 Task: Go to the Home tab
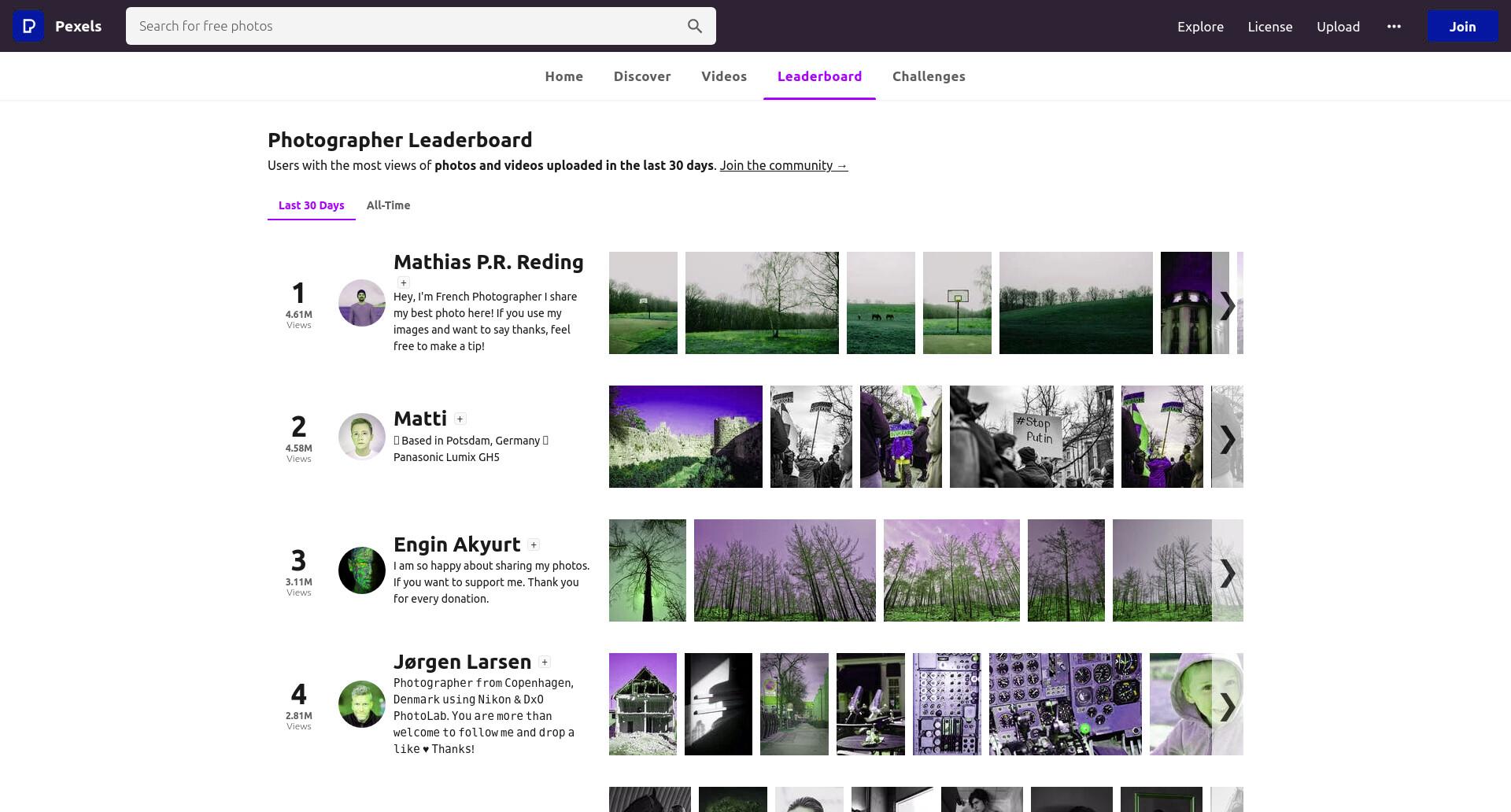[x=564, y=76]
